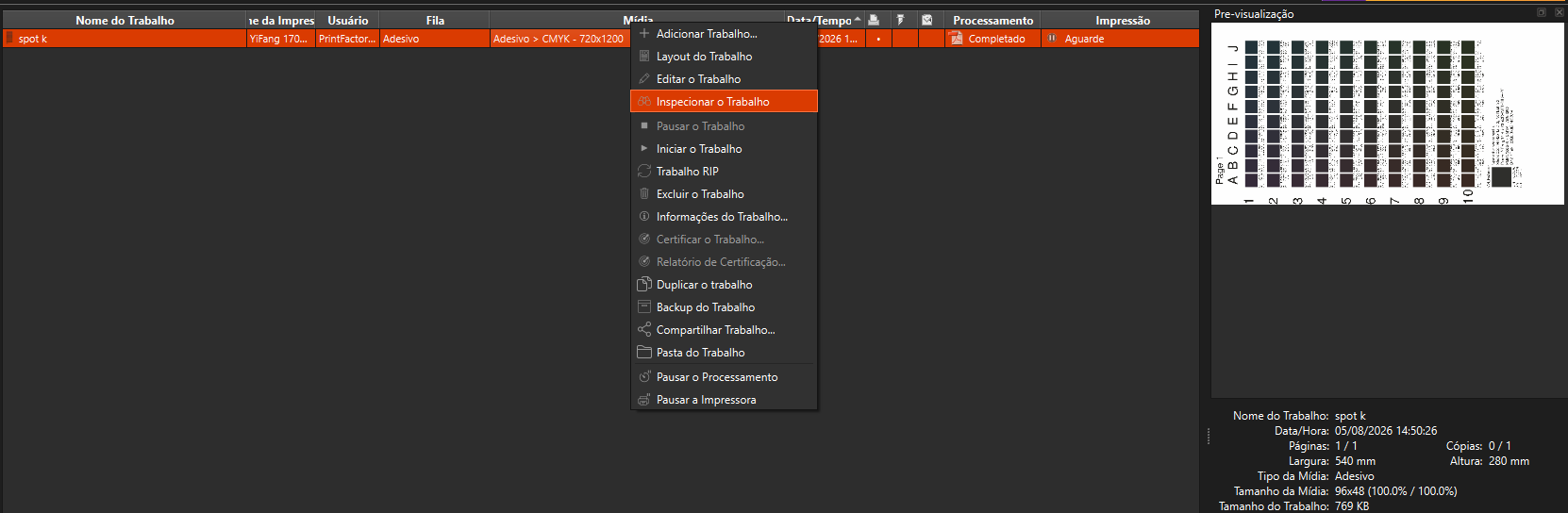This screenshot has height=513, width=1568.
Task: Click the envelope column header icon
Action: click(927, 20)
